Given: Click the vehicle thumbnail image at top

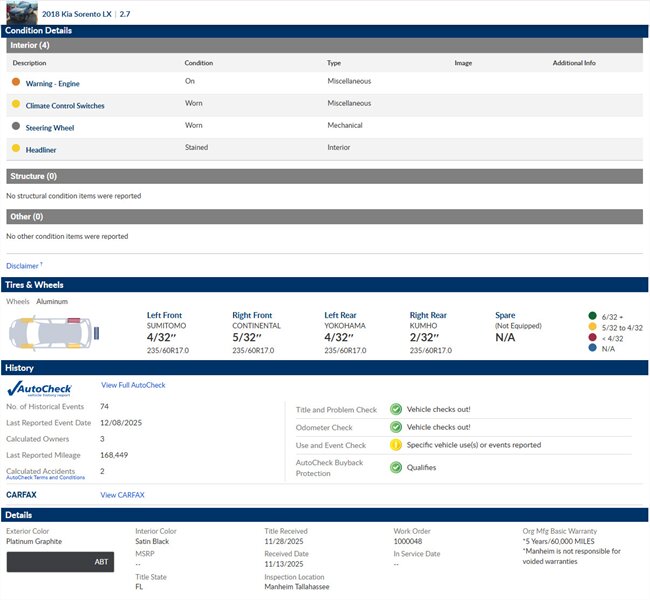Looking at the screenshot, I should [20, 13].
